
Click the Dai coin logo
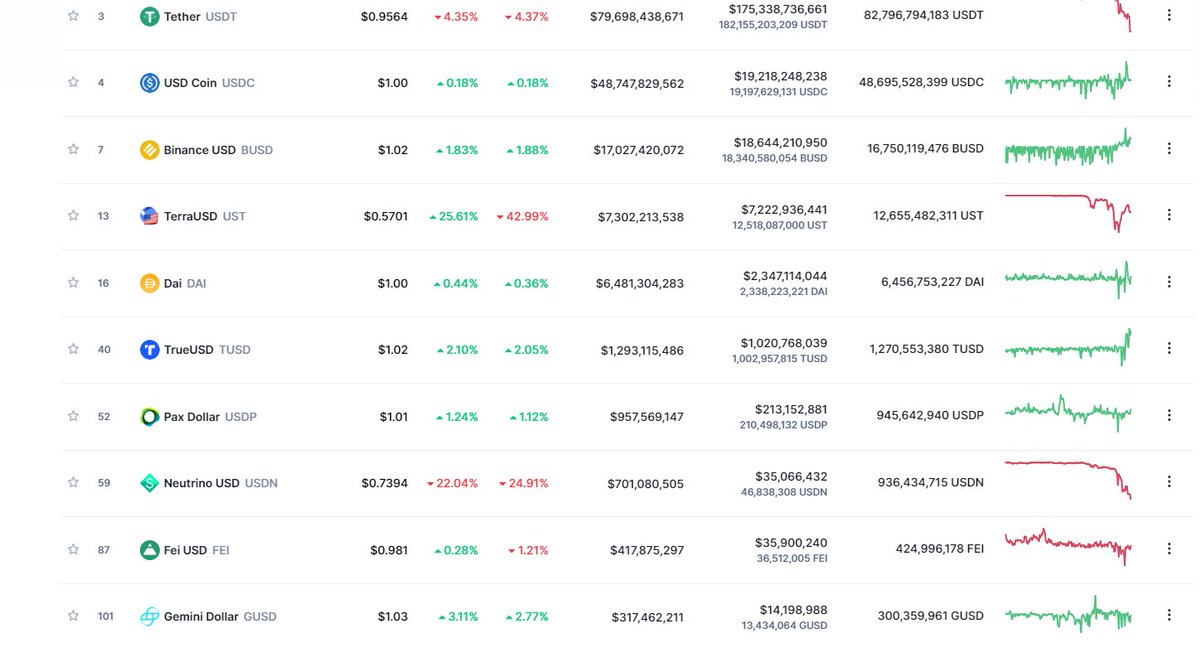150,283
